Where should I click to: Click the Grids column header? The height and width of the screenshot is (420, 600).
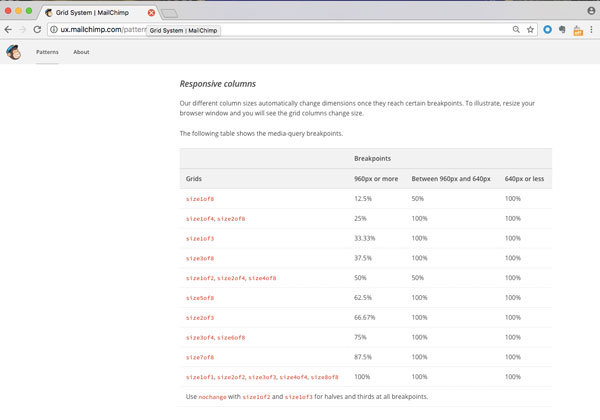[x=194, y=179]
